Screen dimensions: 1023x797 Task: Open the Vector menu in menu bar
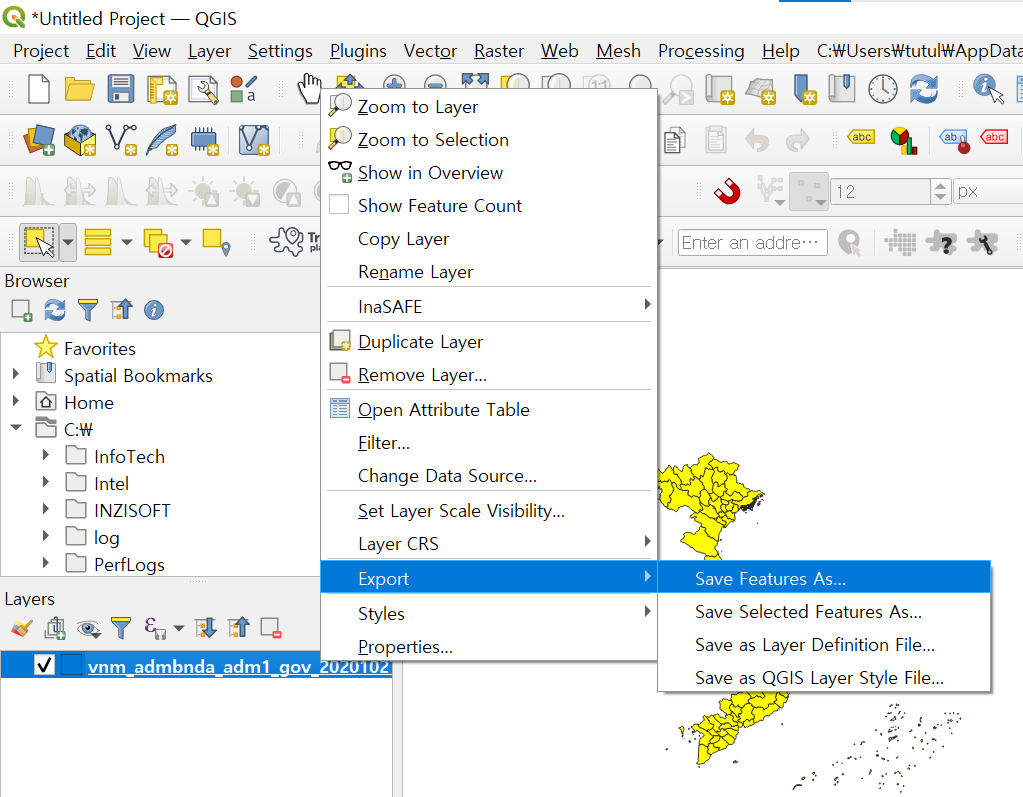pyautogui.click(x=430, y=51)
